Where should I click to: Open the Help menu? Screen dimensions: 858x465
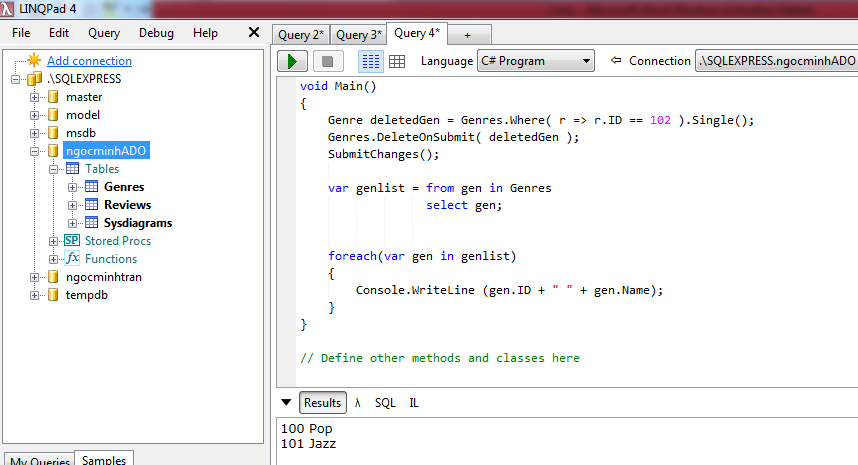tap(205, 33)
